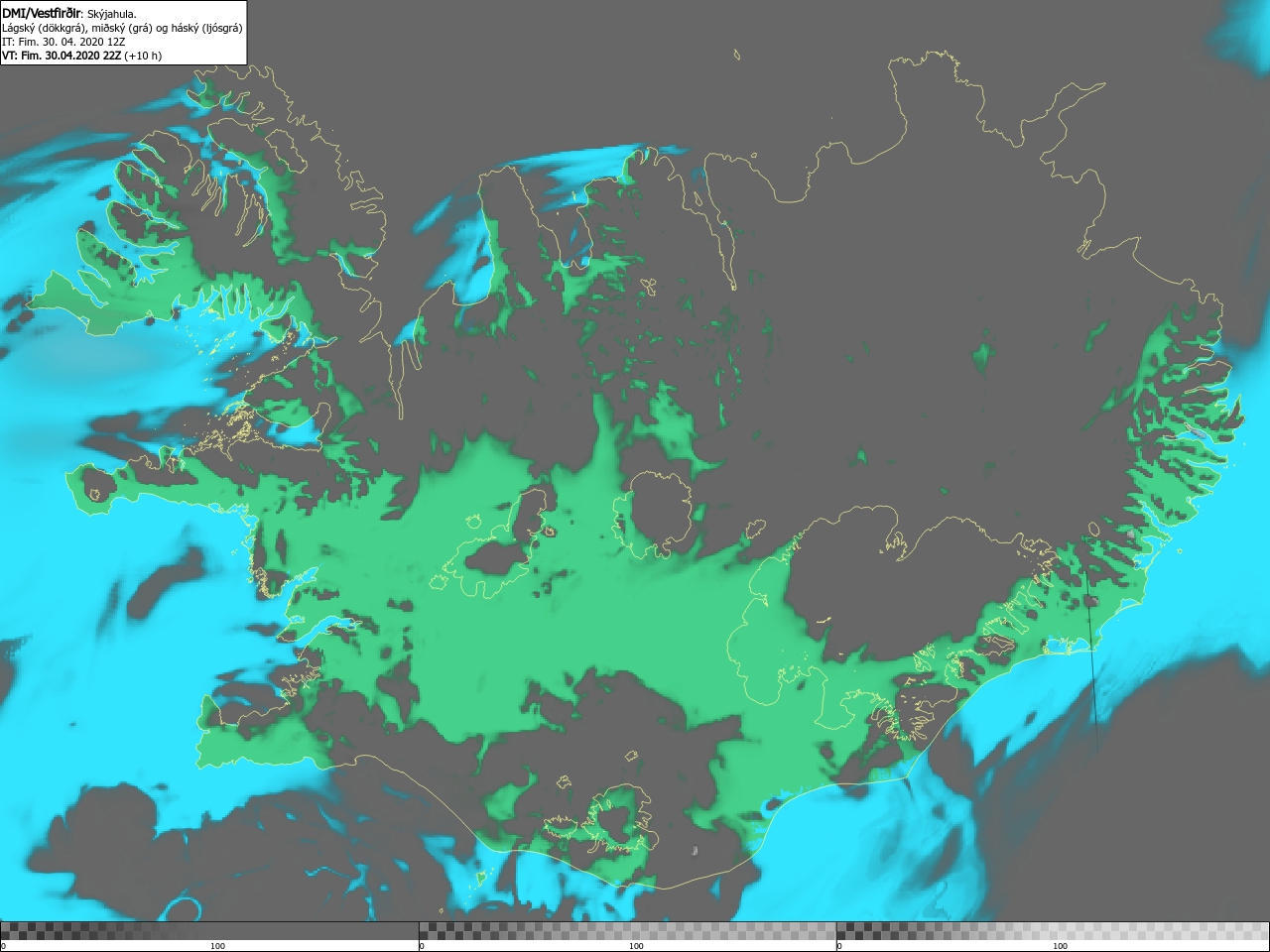Click the 'IT: Fim. 30. 04. 2020 12Z' line
Image resolution: width=1270 pixels, height=952 pixels.
pyautogui.click(x=63, y=42)
